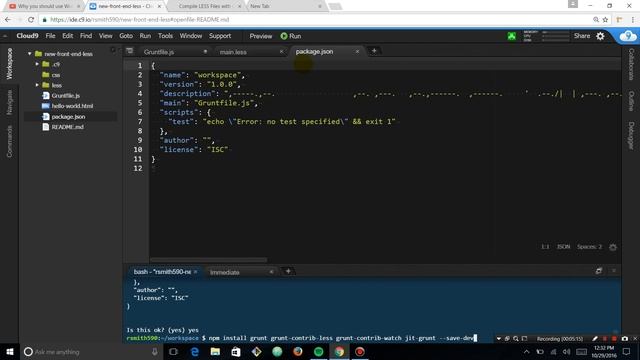Click the Cortana Ask me anything box
640x360 pixels.
pyautogui.click(x=91, y=351)
